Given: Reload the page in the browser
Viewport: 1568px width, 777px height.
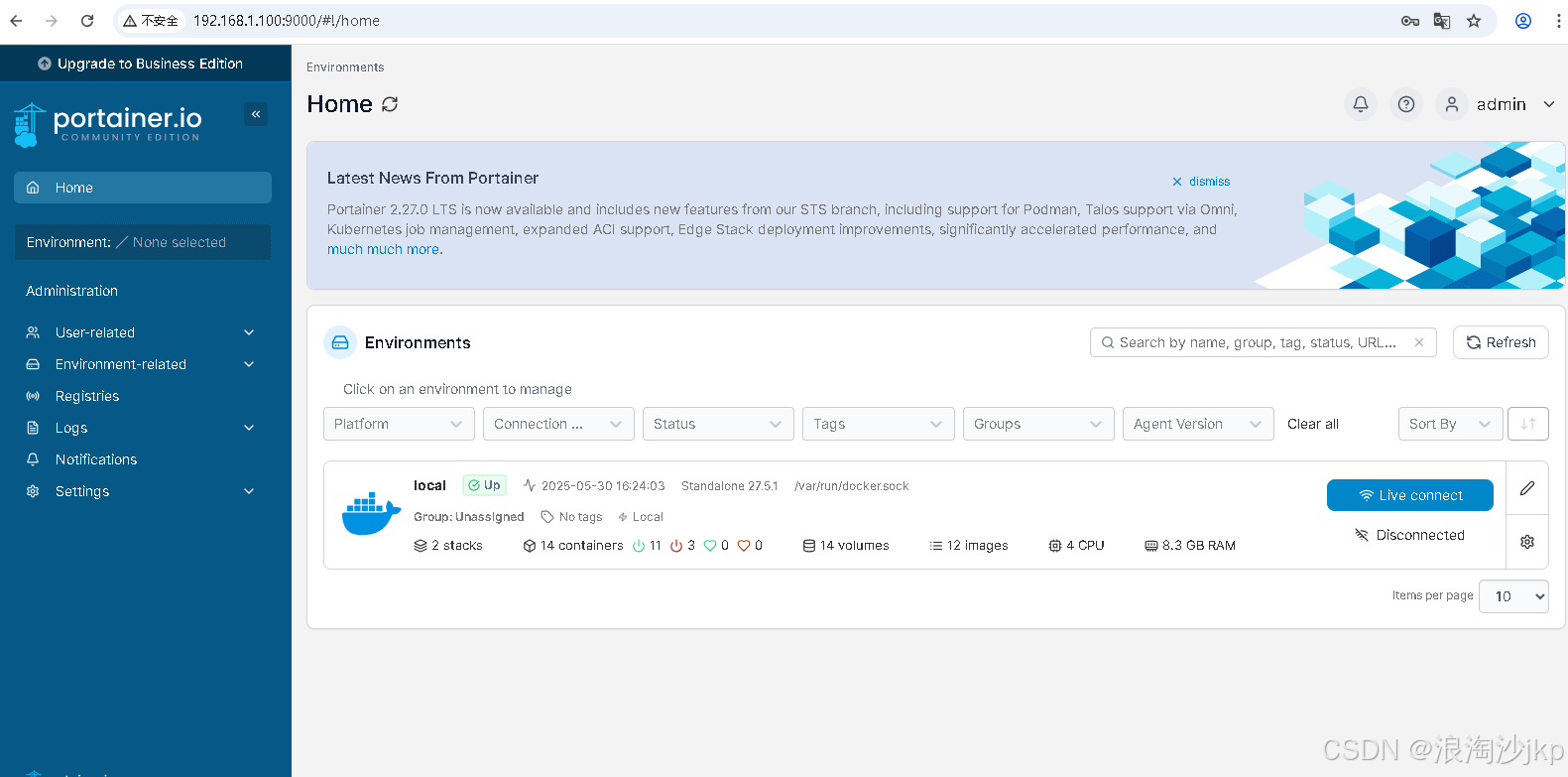Looking at the screenshot, I should pos(87,21).
